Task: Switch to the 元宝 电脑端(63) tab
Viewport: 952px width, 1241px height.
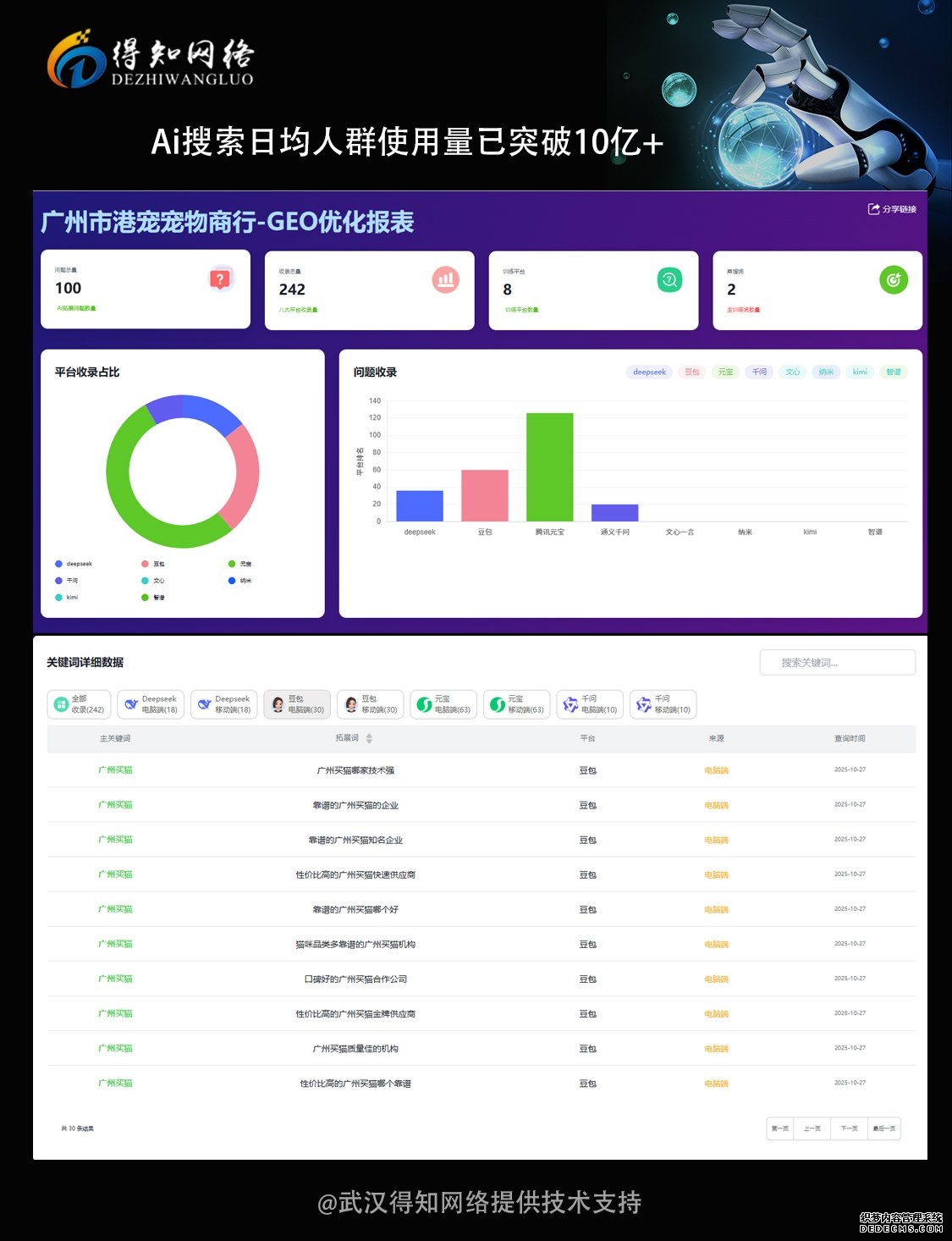Action: 443,704
